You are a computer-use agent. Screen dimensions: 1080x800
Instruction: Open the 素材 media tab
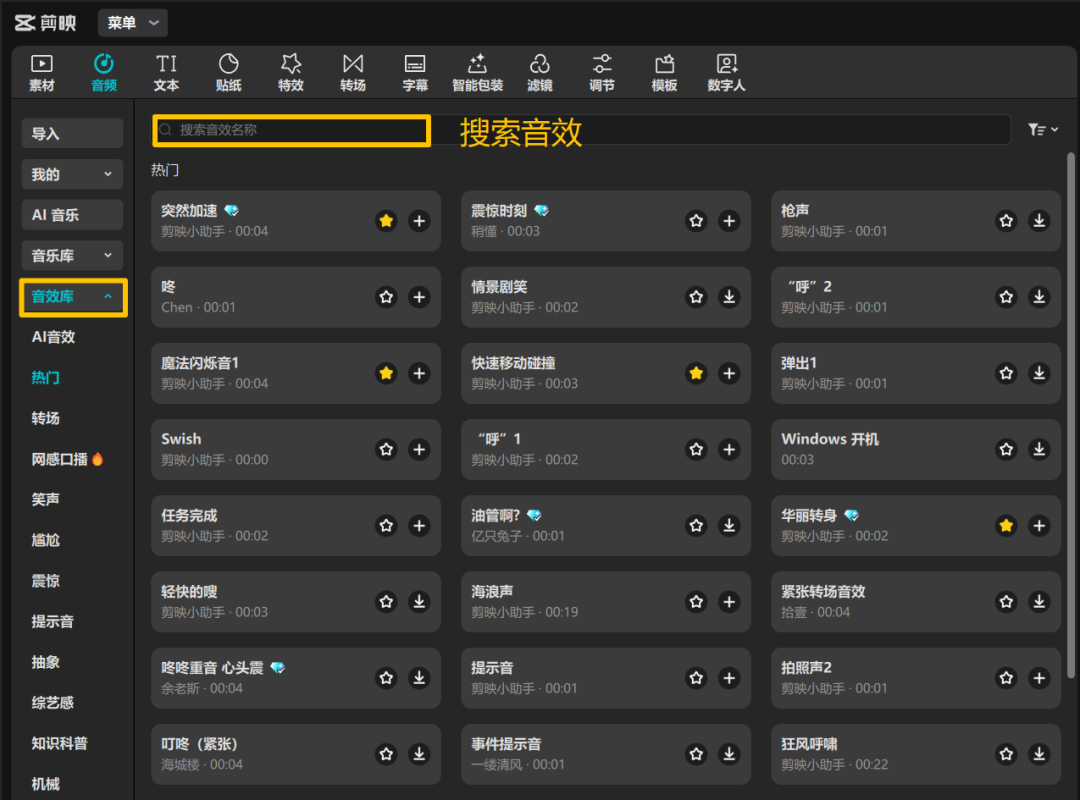[x=41, y=72]
